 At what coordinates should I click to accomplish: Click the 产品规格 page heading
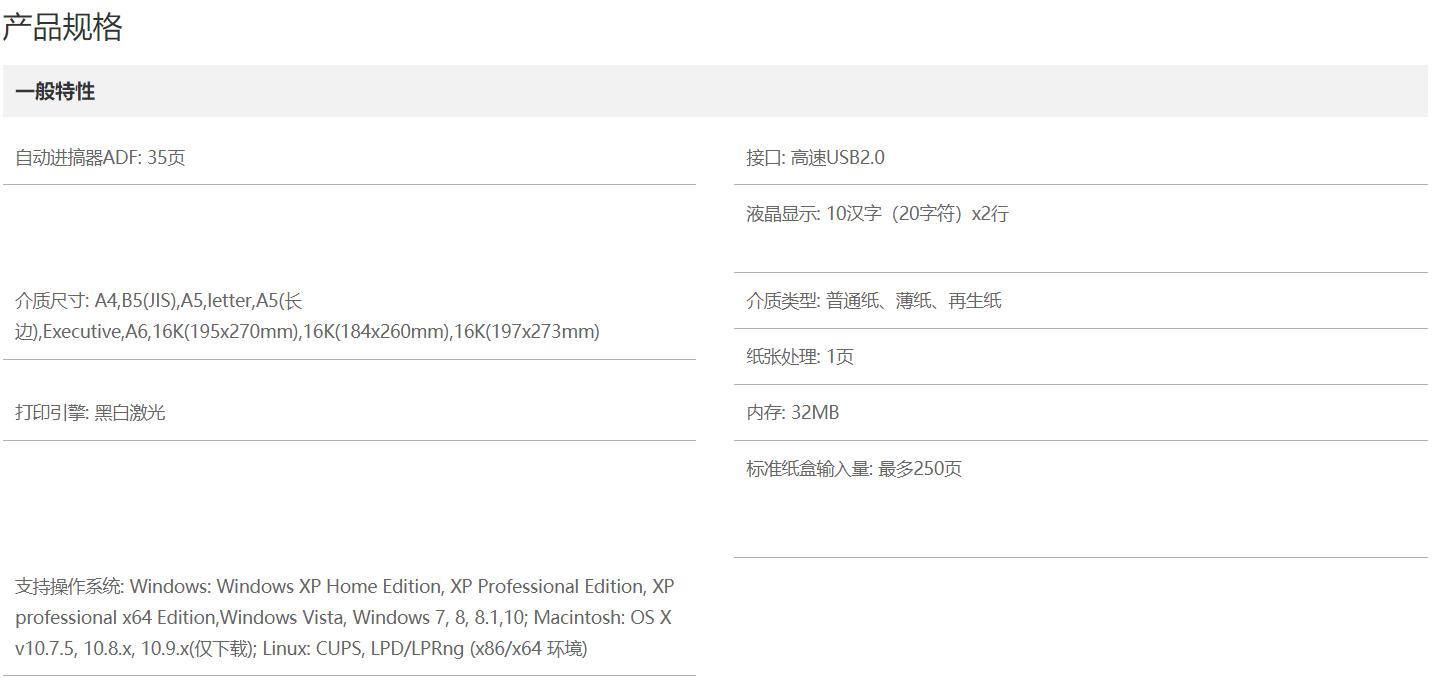pyautogui.click(x=62, y=27)
